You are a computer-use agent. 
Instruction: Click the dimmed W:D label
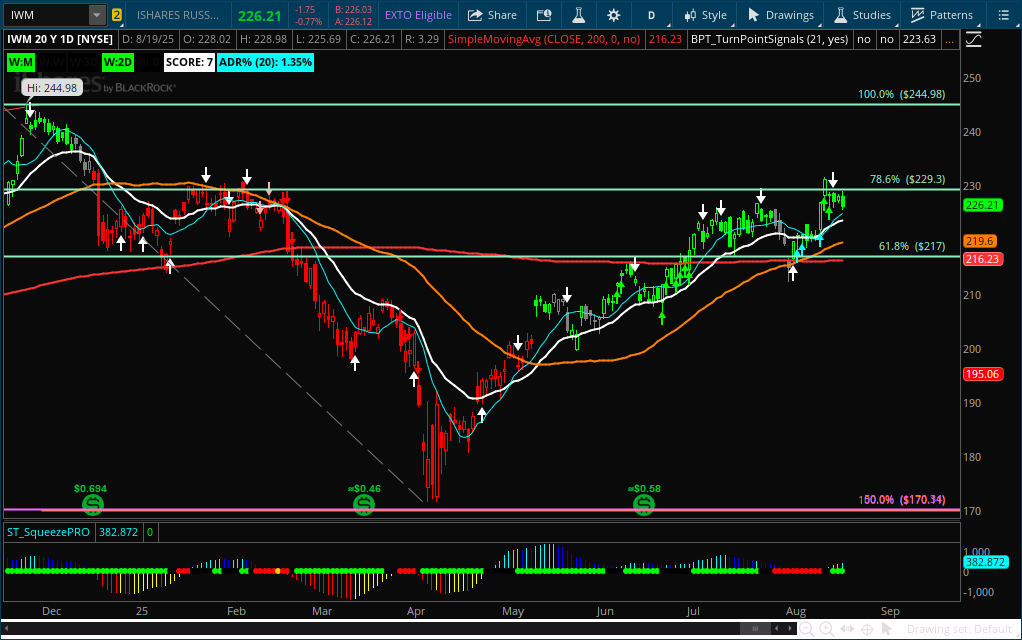pos(149,63)
